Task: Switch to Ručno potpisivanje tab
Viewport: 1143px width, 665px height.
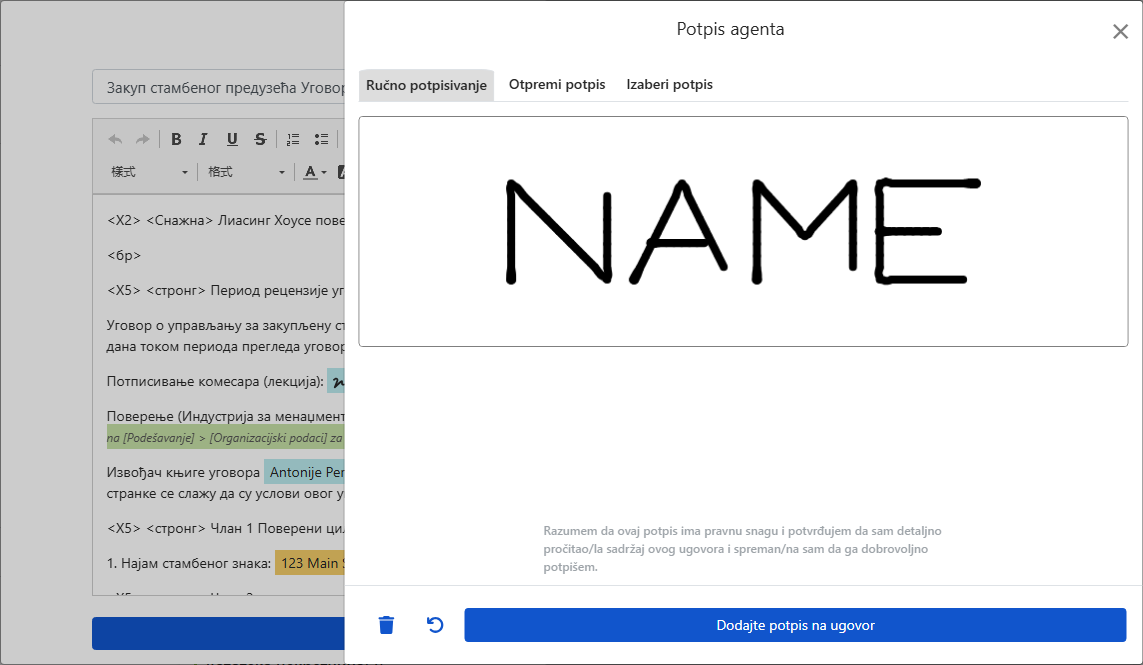Action: 426,85
